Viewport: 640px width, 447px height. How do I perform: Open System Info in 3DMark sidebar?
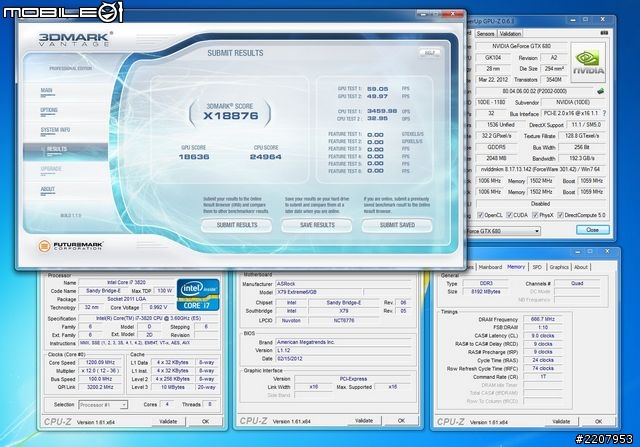(x=55, y=130)
